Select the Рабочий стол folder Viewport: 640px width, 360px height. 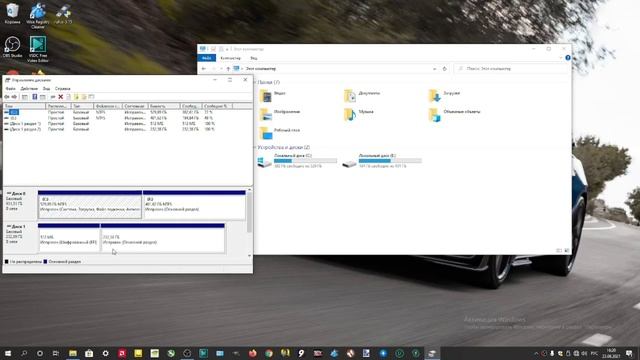coord(280,132)
